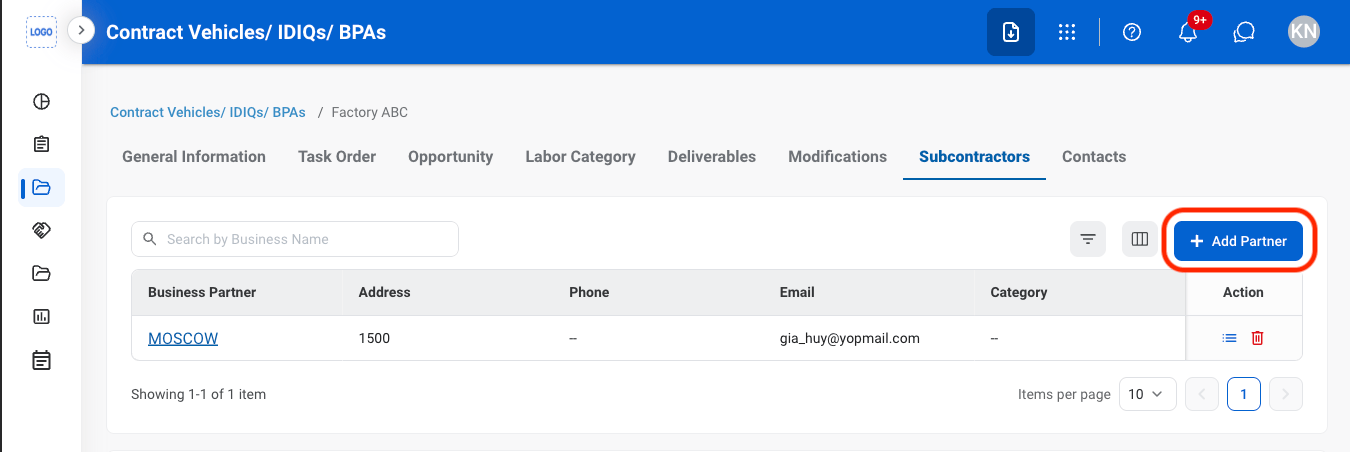This screenshot has height=452, width=1350.
Task: Click the Action column header
Action: [1243, 292]
